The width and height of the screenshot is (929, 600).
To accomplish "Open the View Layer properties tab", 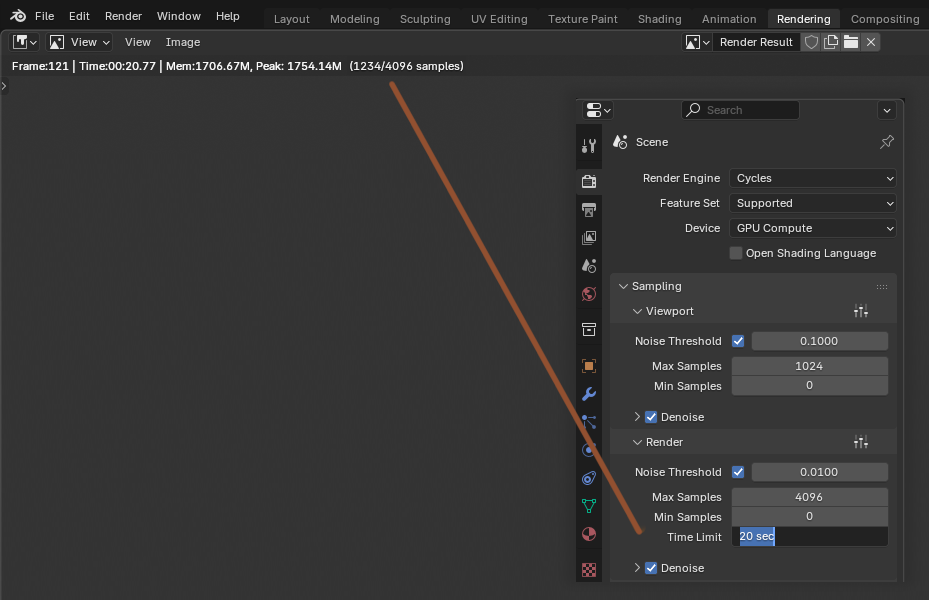I will (x=589, y=238).
